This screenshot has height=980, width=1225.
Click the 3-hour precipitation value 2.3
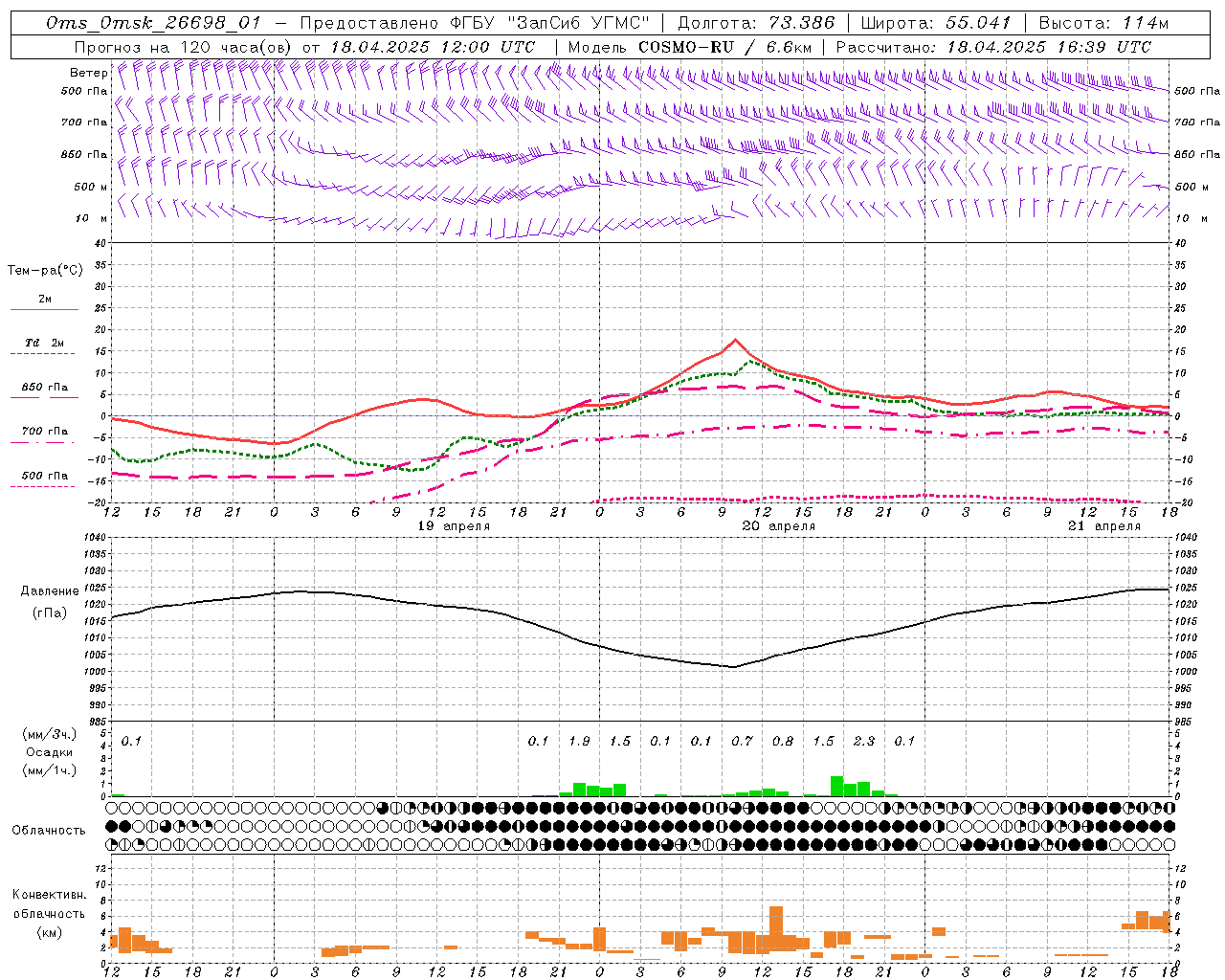pos(864,741)
